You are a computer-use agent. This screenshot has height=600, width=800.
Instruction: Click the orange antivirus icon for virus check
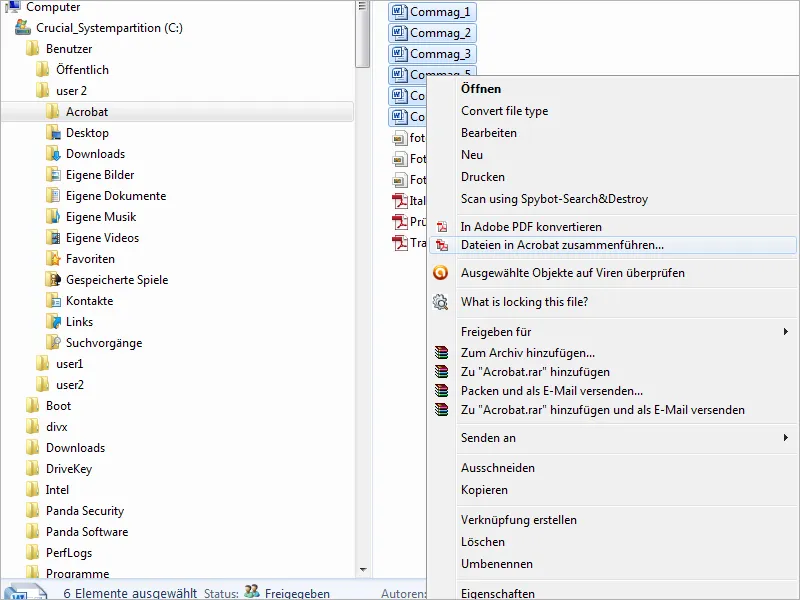tap(440, 273)
